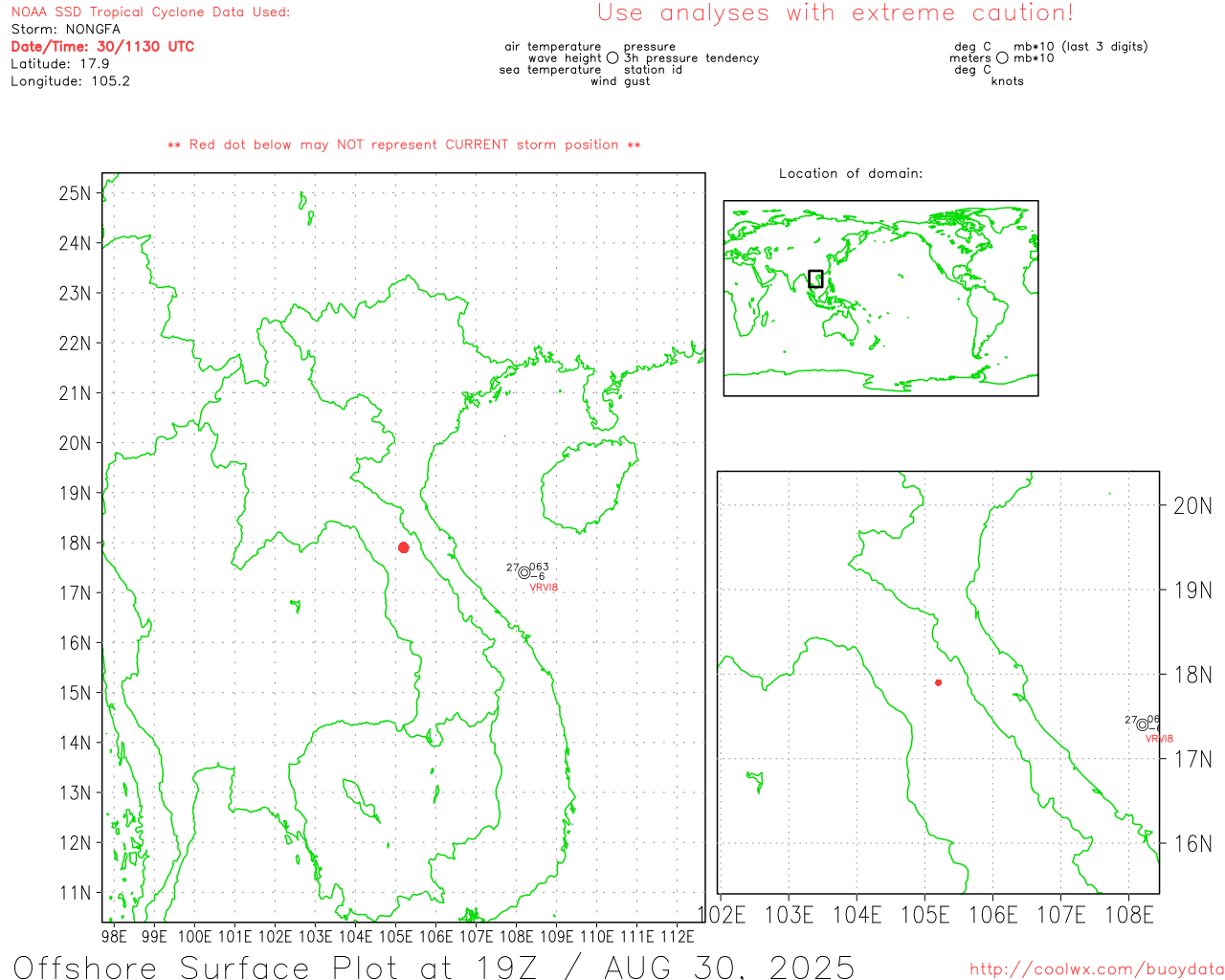The image size is (1225, 980).
Task: Click the 'Date/Time: 30/1130 UTC' text
Action: tap(102, 46)
